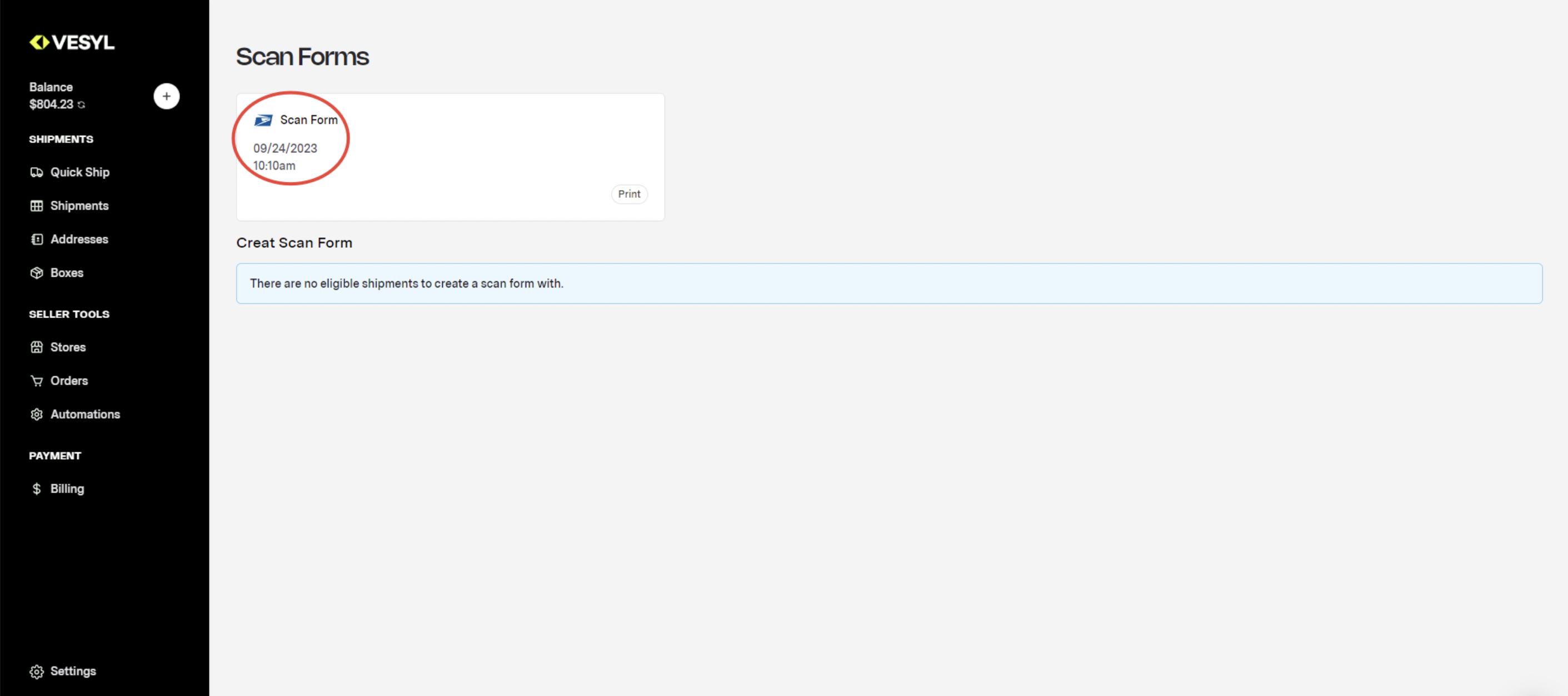
Task: Open Addresses section
Action: pyautogui.click(x=79, y=239)
